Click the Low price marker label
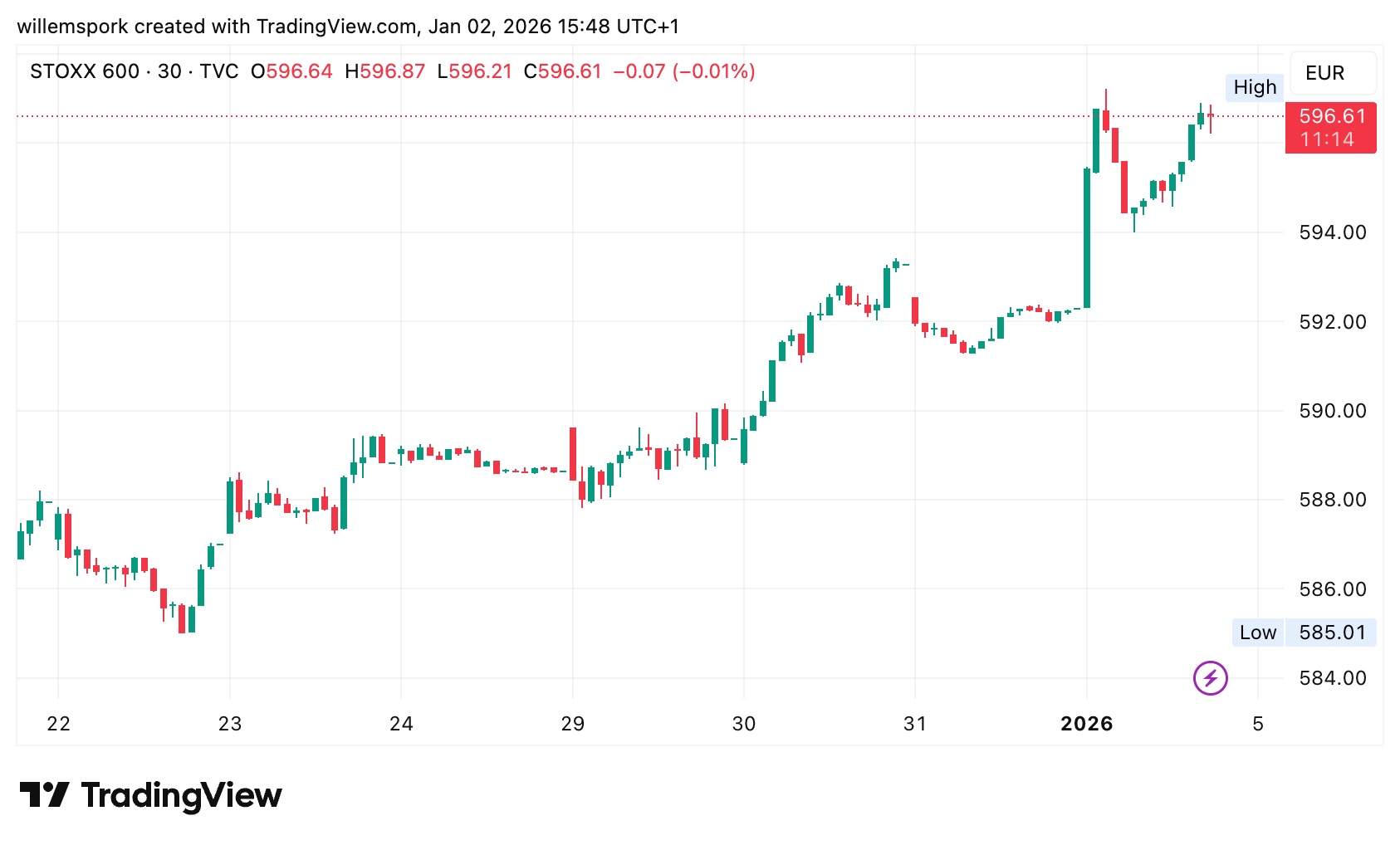Screen dimensions: 1400x845 click(x=1257, y=633)
